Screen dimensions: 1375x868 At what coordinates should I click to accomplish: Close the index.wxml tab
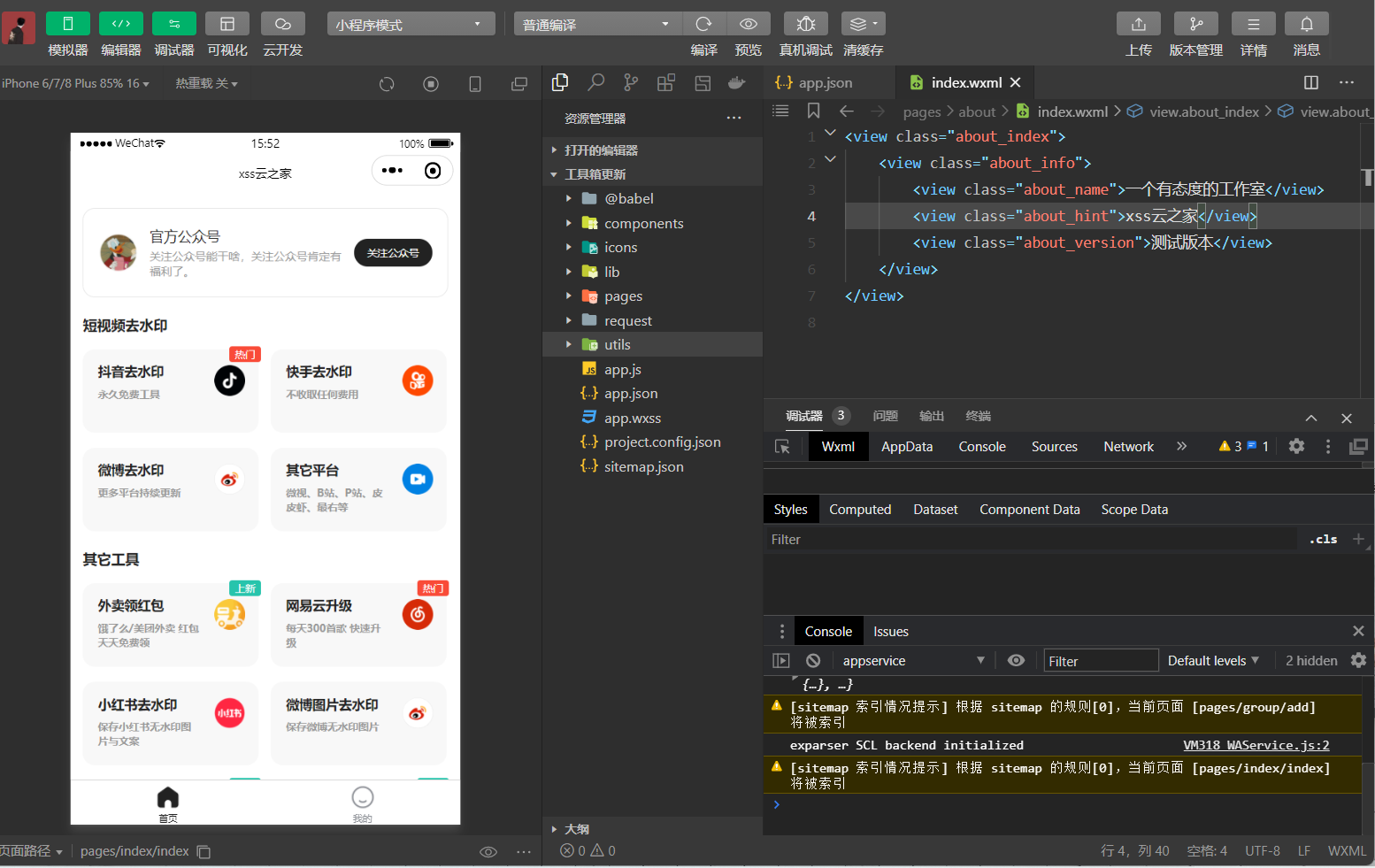1016,82
